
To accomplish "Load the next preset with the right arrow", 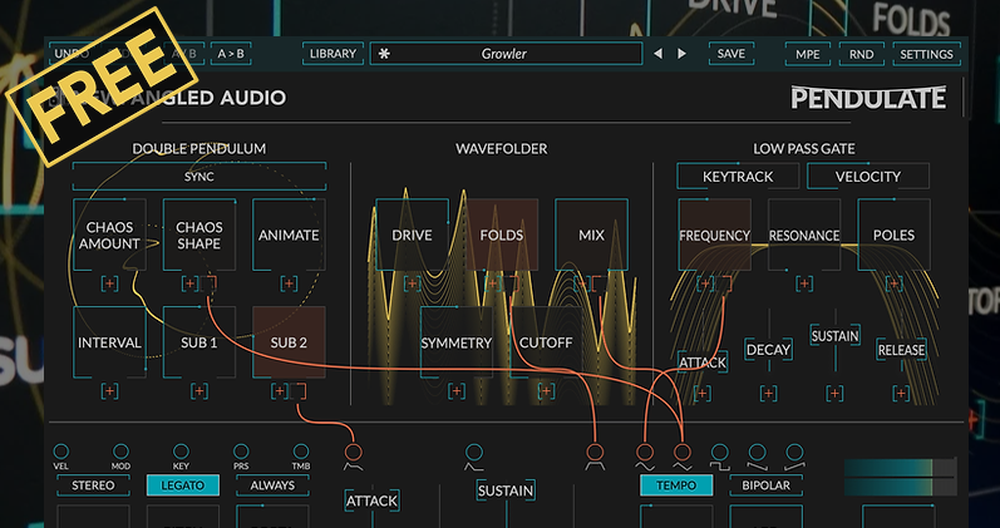I will [x=682, y=54].
